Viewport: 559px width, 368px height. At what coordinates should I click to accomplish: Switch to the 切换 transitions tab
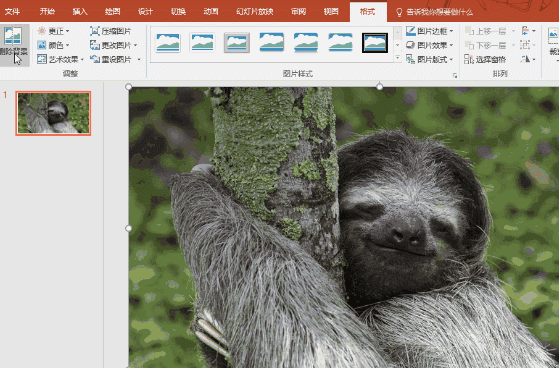(x=178, y=12)
